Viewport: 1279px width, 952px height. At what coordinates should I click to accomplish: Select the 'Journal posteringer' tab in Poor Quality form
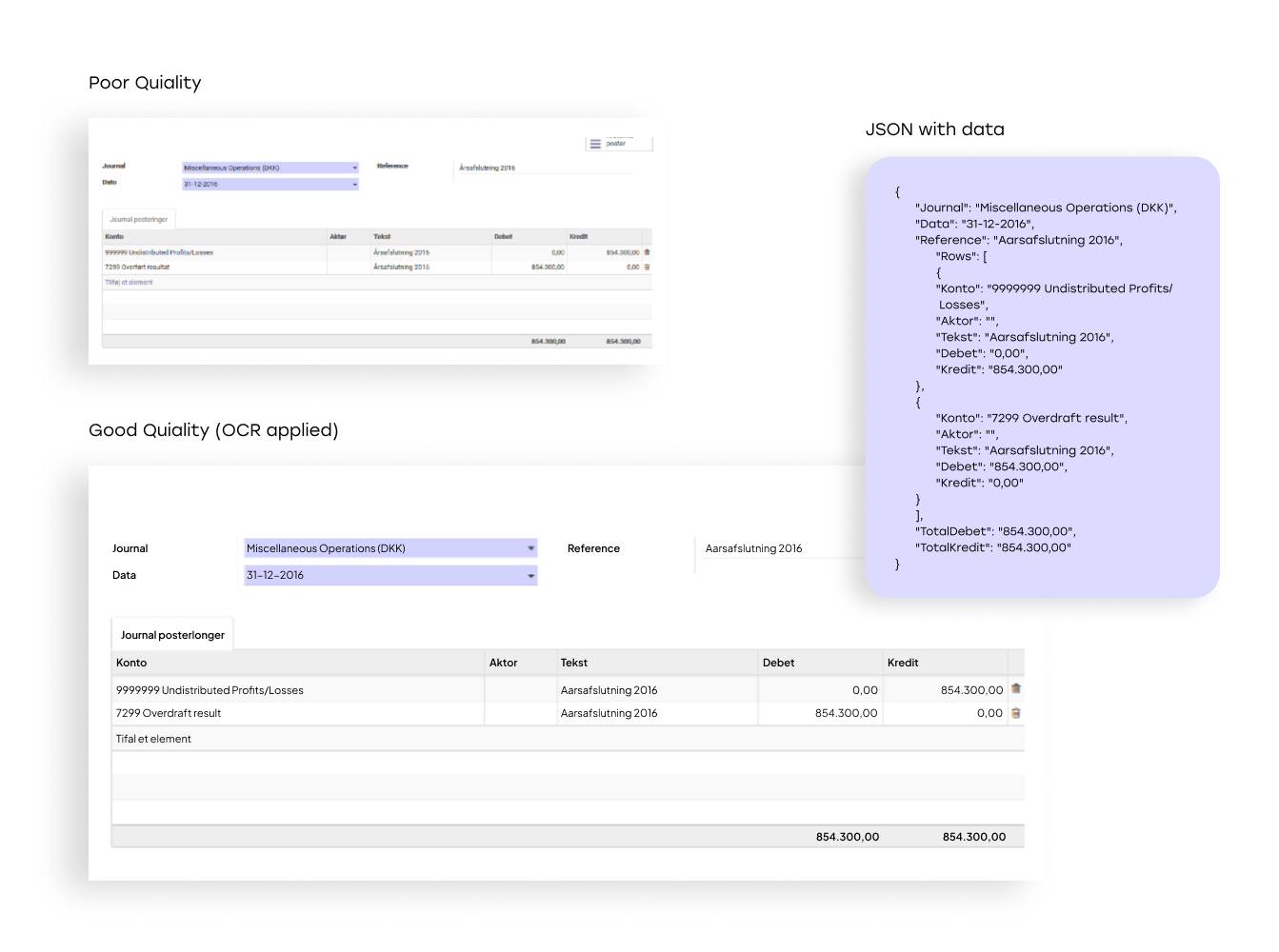coord(139,220)
